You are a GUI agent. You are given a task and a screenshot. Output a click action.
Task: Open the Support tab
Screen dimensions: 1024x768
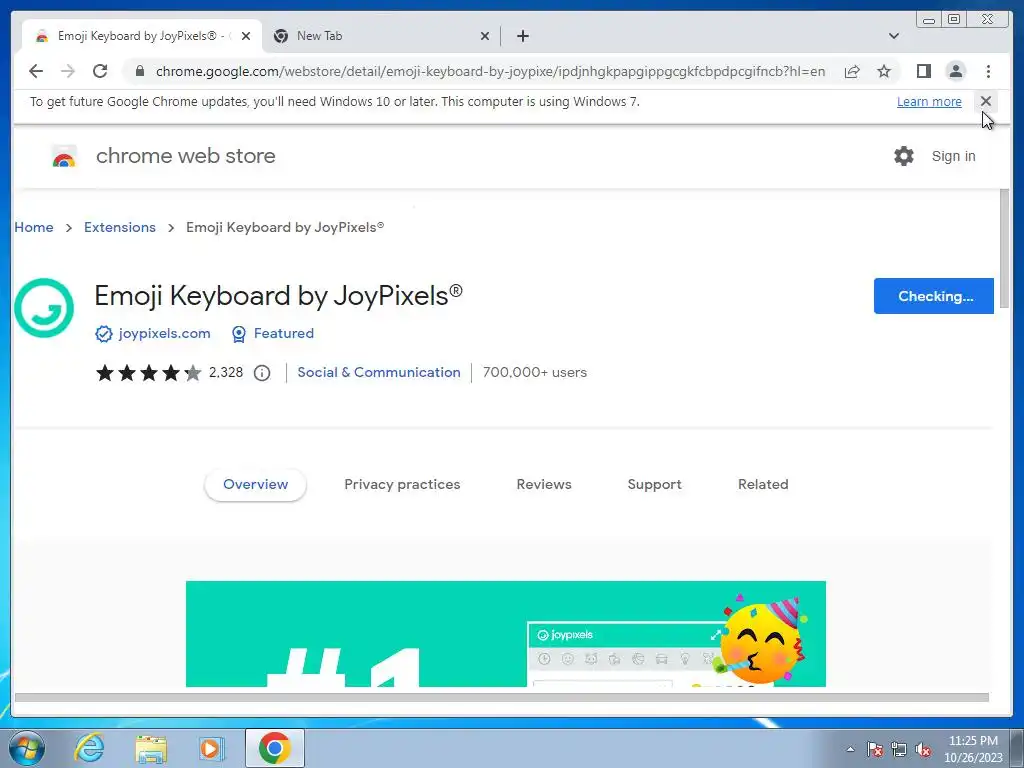(654, 485)
